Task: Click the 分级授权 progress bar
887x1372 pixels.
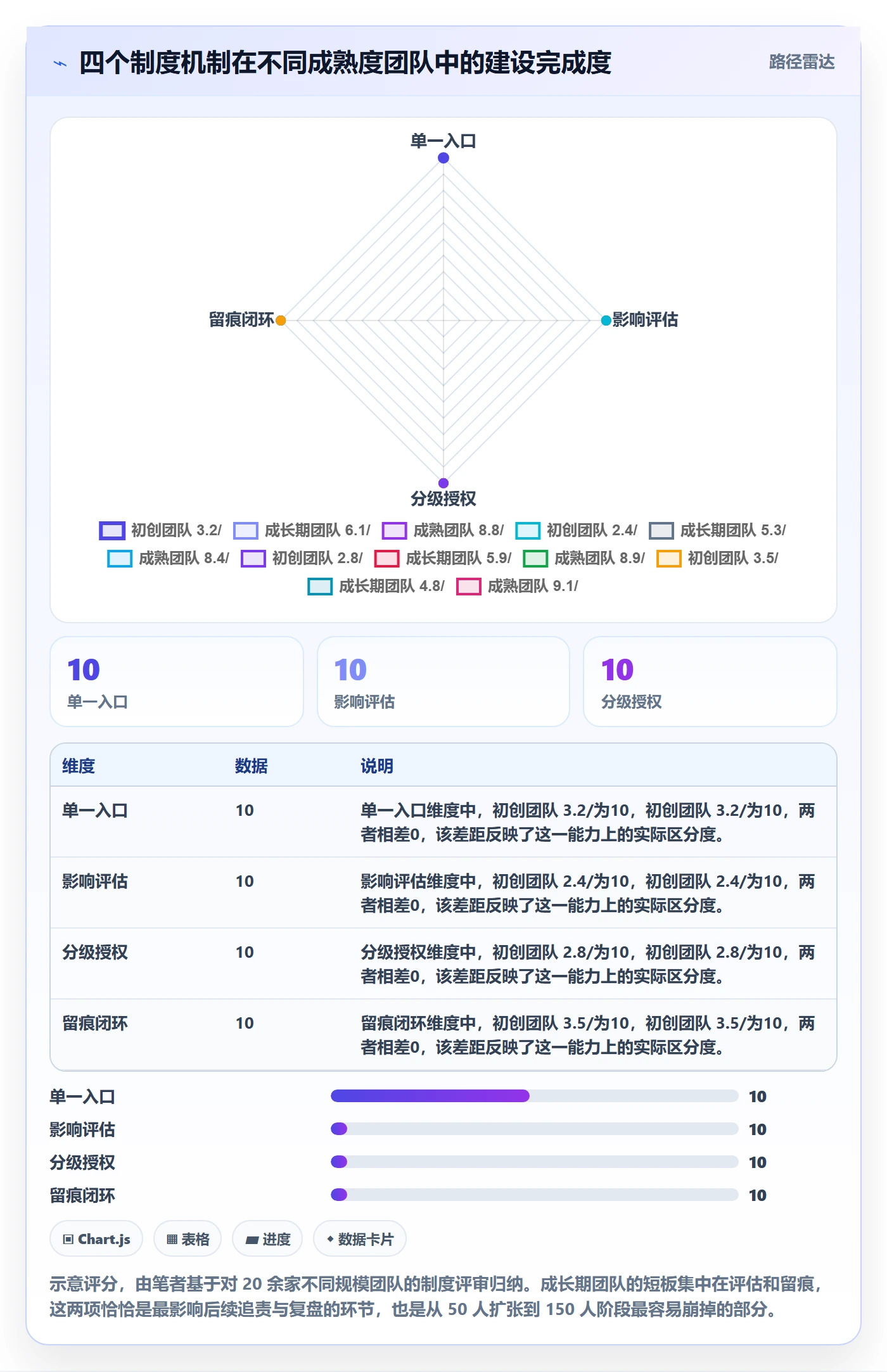Action: click(534, 1162)
